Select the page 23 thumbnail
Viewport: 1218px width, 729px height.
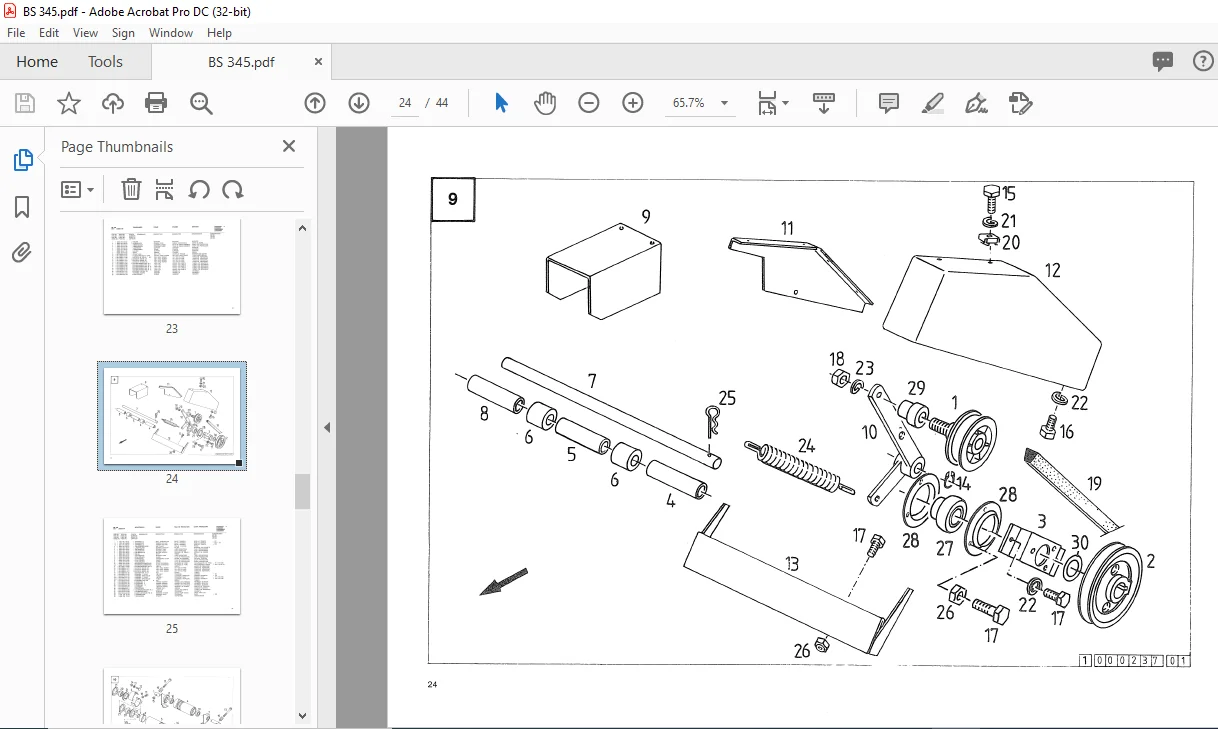172,267
